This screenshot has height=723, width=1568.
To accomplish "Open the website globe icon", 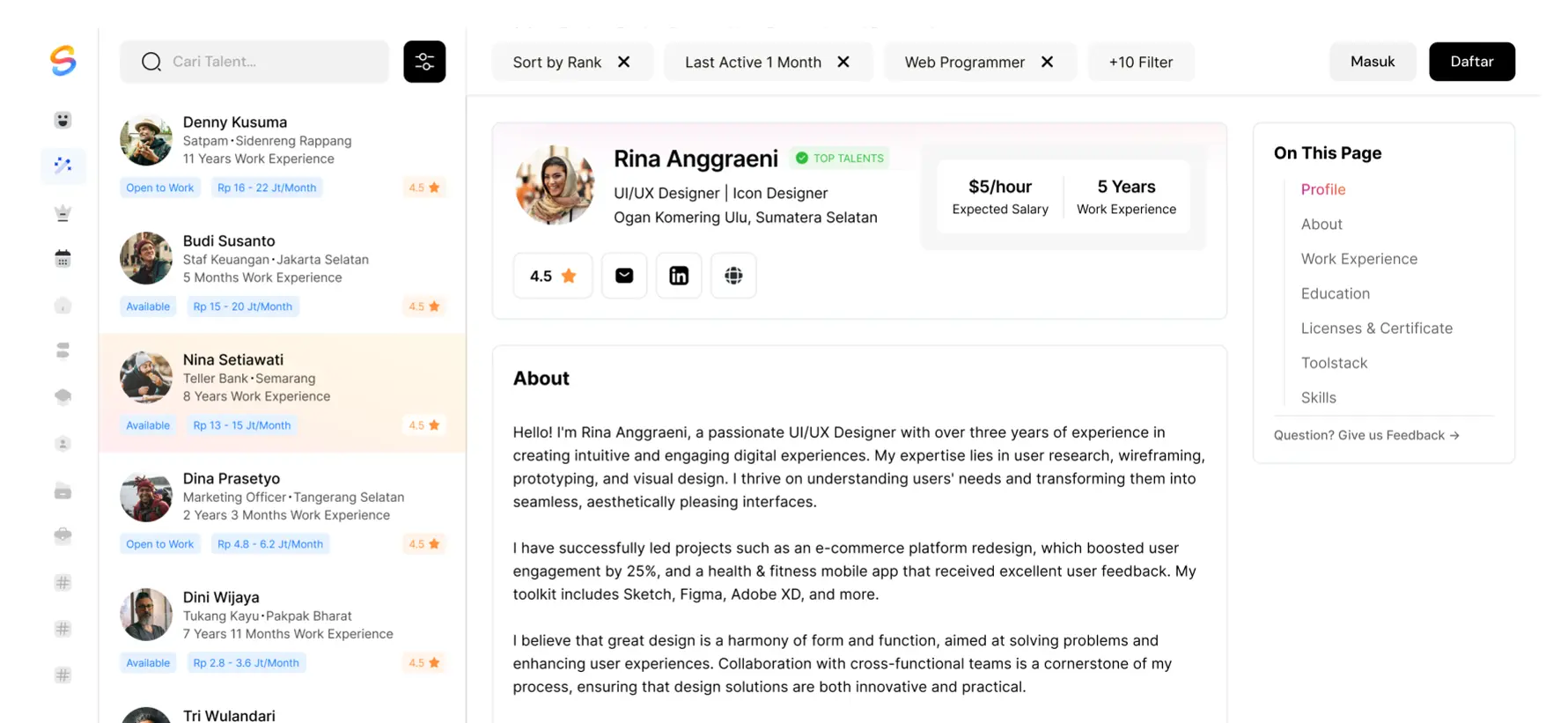I will [x=733, y=276].
